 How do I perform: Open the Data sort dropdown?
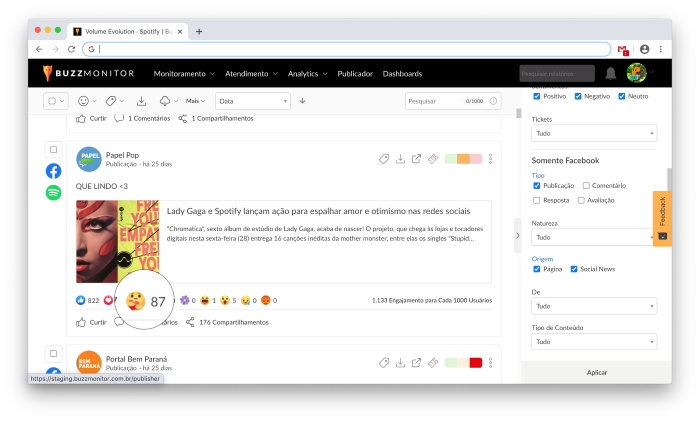(x=252, y=101)
